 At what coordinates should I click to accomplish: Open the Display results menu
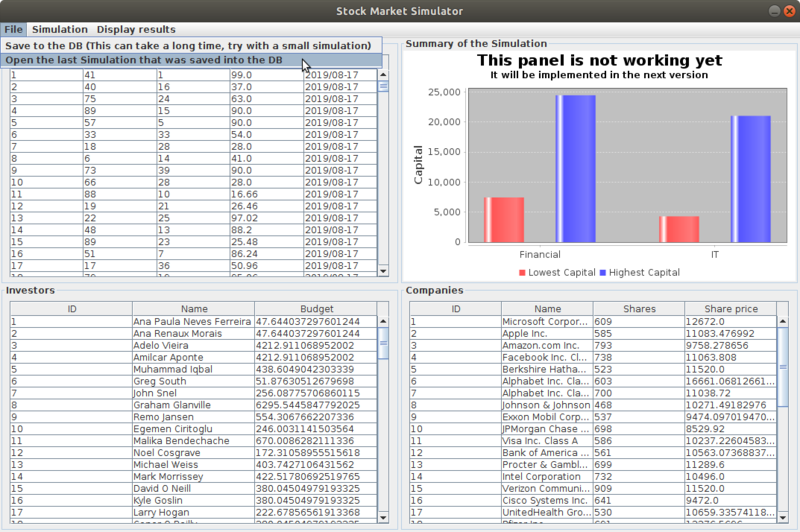click(x=135, y=30)
